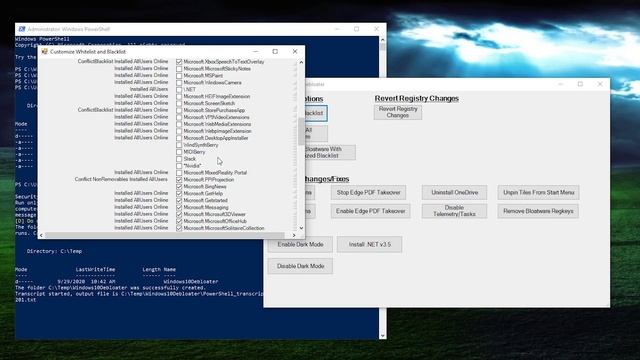Click the horizontal scrollbar thumb in Customize window
640x360 pixels.
point(164,235)
